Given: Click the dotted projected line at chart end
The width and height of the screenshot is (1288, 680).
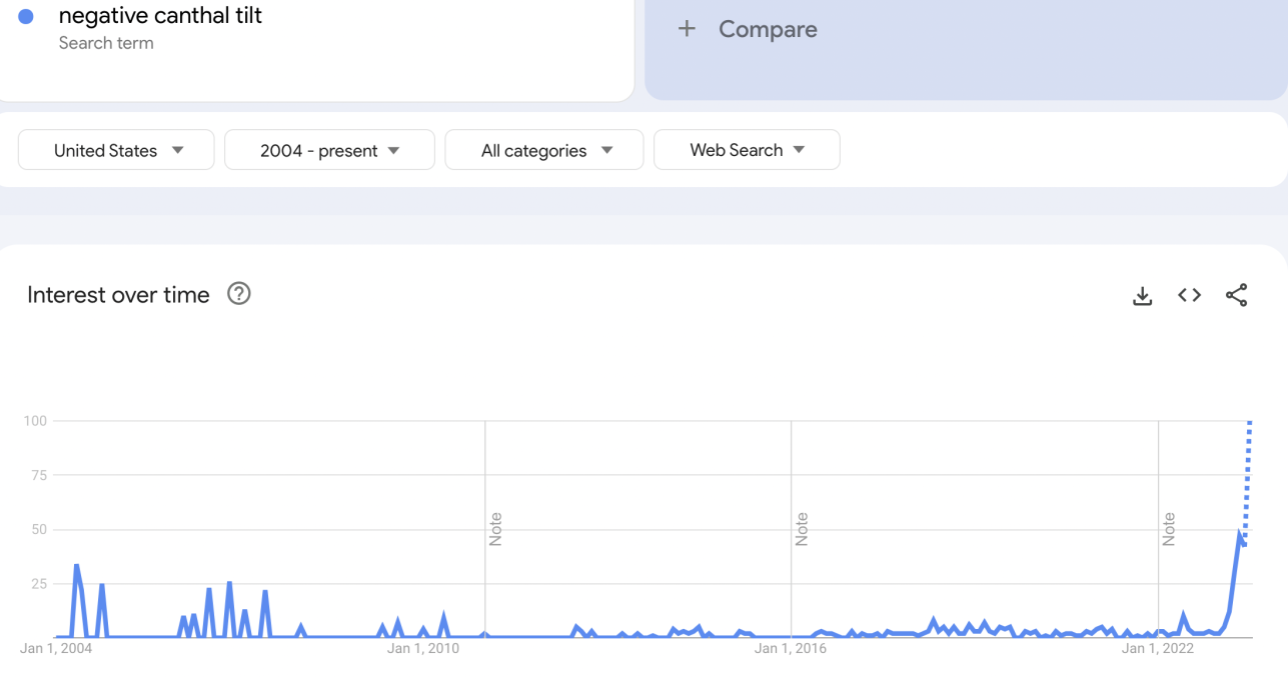Looking at the screenshot, I should (x=1247, y=480).
